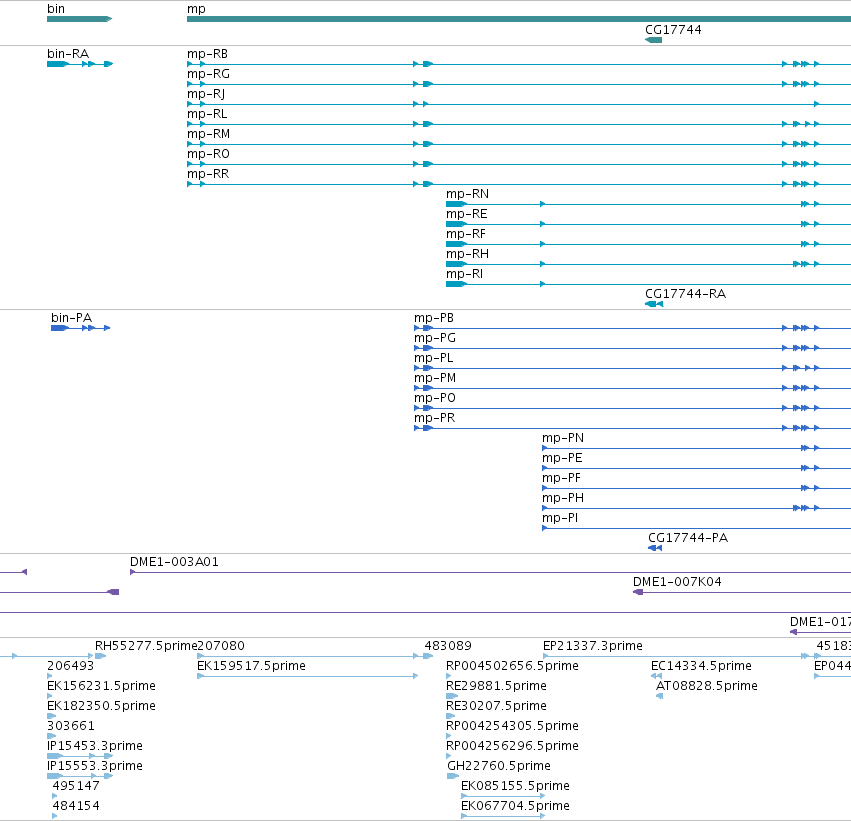The height and width of the screenshot is (821, 851).
Task: Click clone DME1-007K04
Action: click(x=677, y=582)
